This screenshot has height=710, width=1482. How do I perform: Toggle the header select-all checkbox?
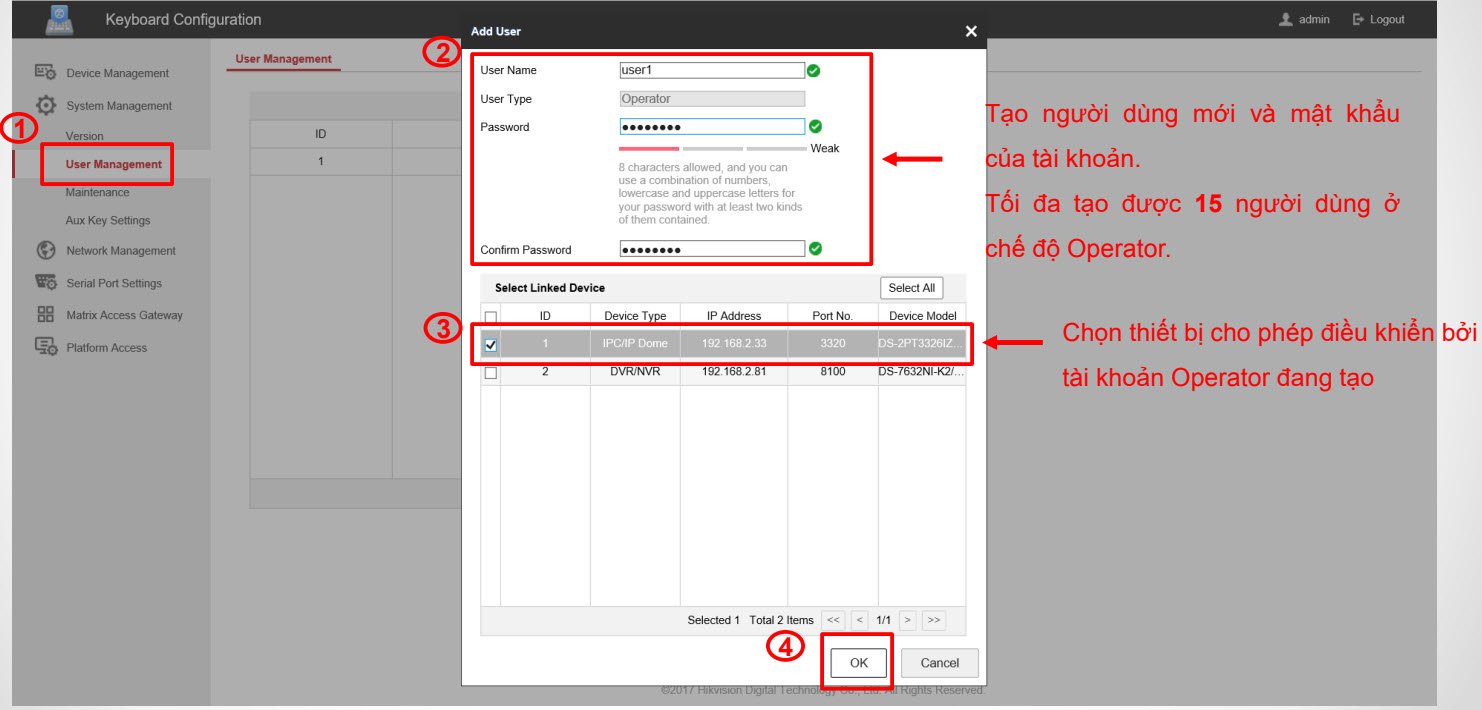coord(491,316)
